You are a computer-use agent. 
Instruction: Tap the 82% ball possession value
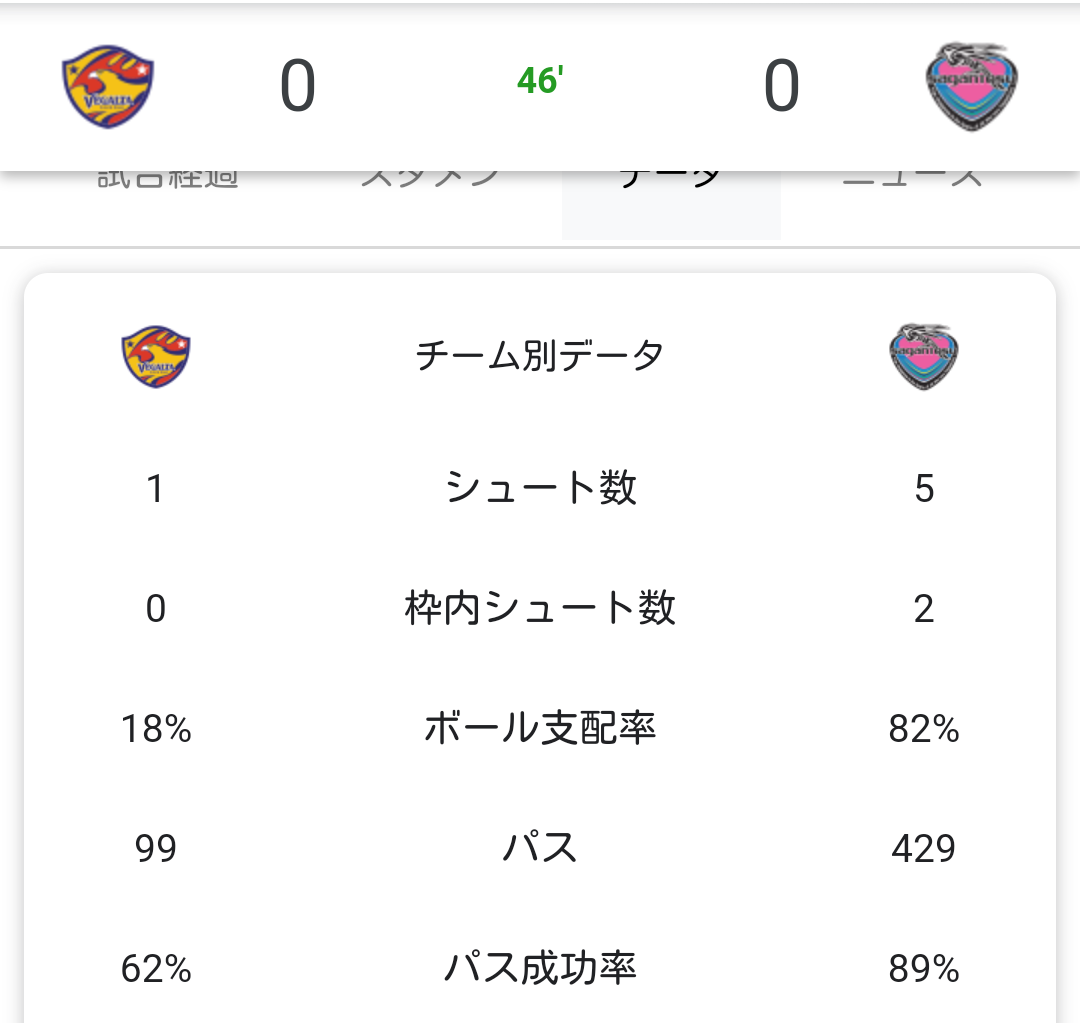923,729
